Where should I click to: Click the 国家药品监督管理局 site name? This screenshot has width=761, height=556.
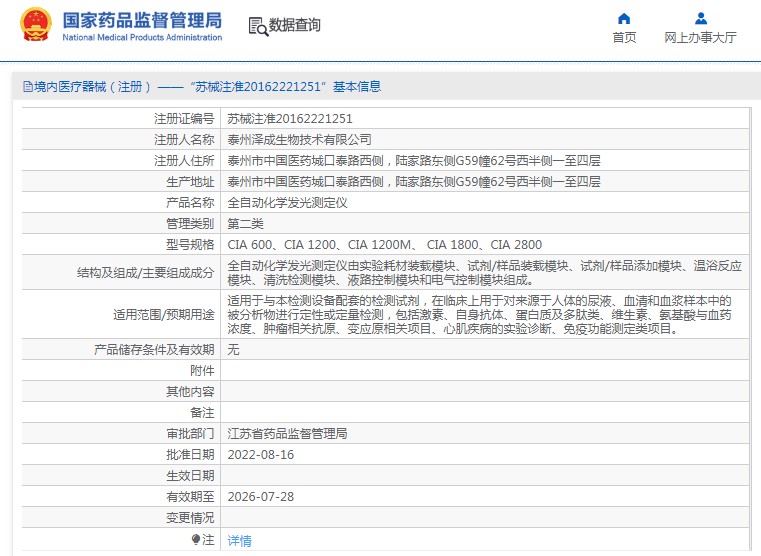tap(142, 20)
